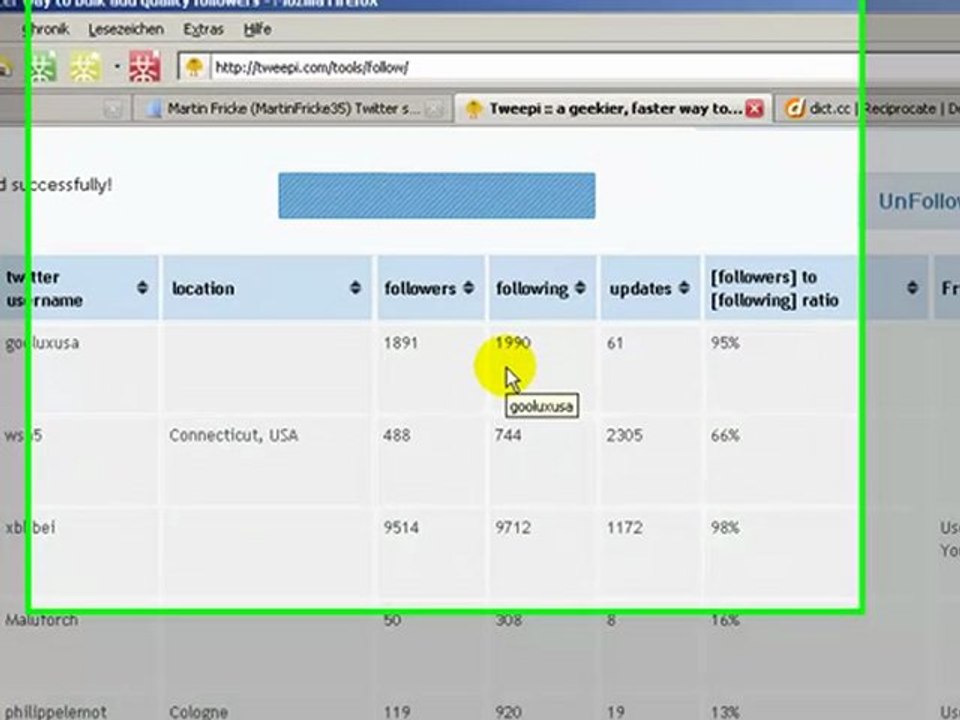
Task: Click the 16% ratio cell
Action: click(725, 620)
